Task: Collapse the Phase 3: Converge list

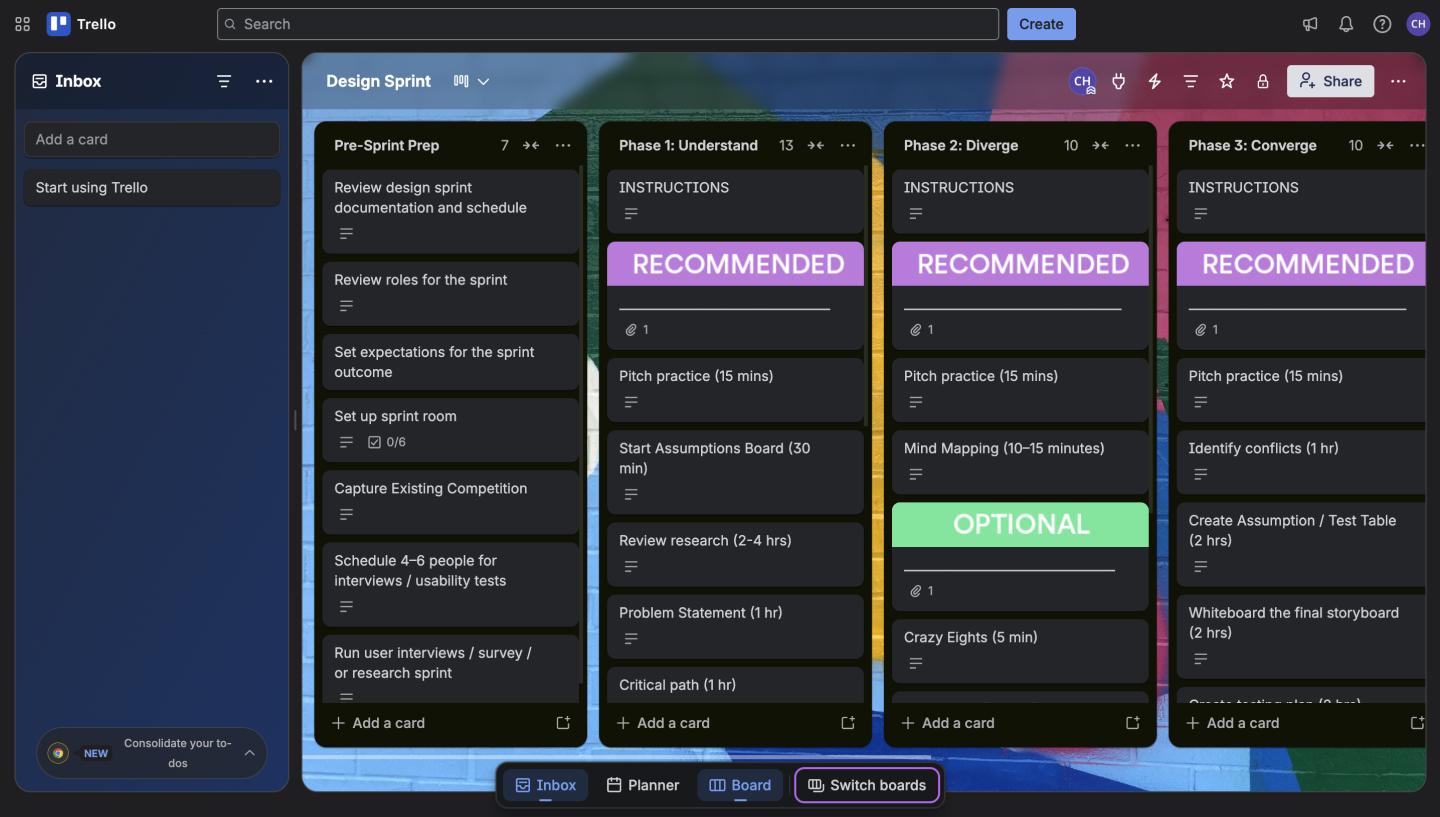Action: tap(1385, 145)
